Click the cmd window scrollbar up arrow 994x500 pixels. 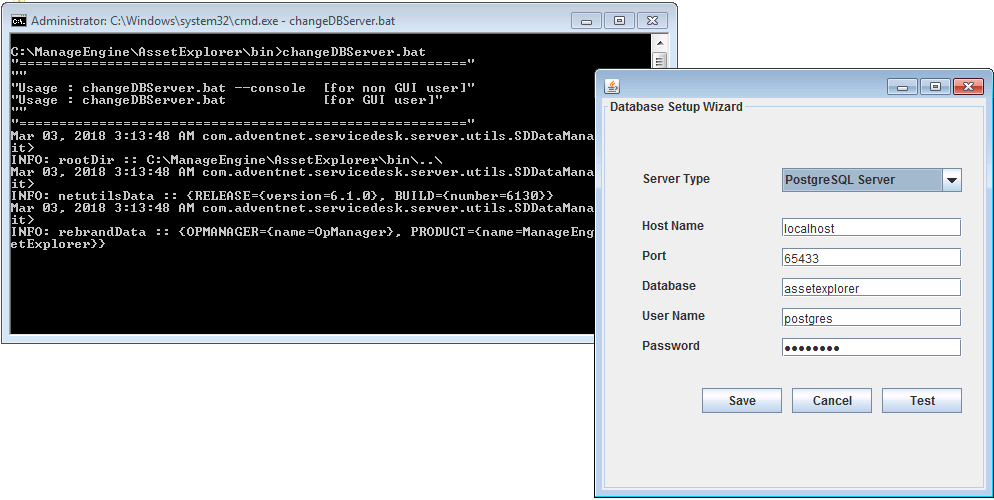[x=659, y=43]
